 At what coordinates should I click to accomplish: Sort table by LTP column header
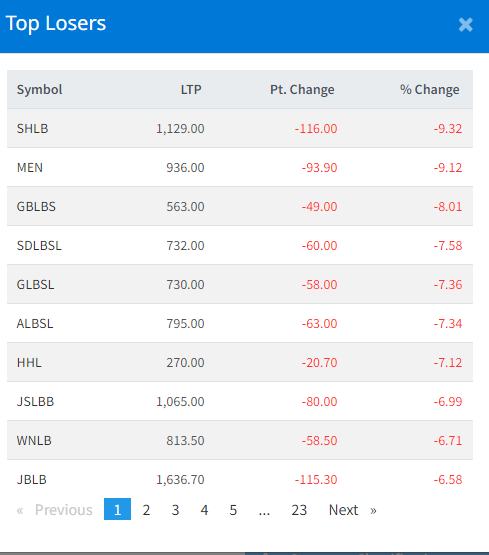(x=191, y=90)
